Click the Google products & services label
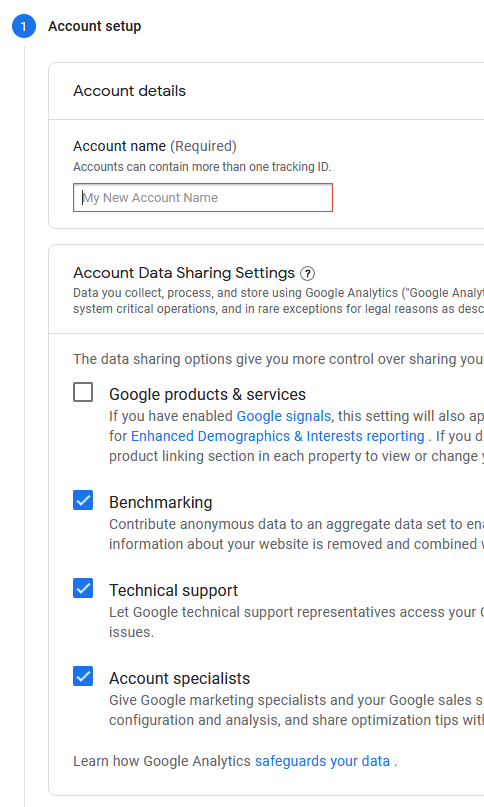484x807 pixels. tap(208, 394)
